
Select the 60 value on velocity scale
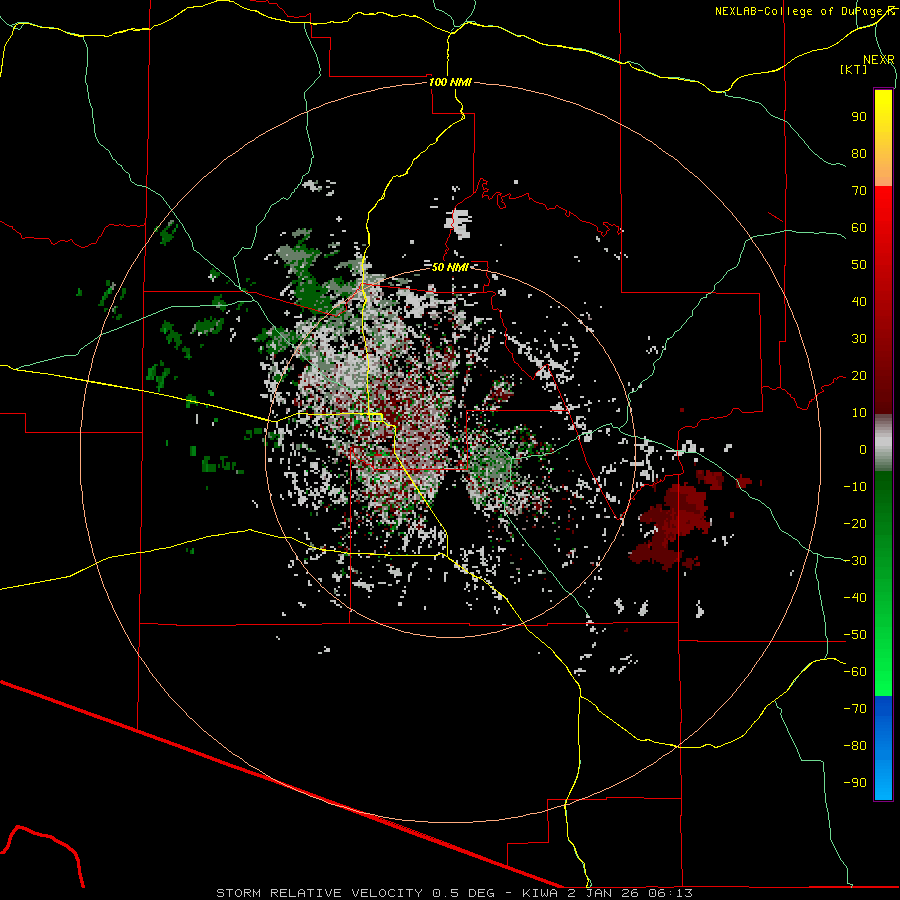click(859, 228)
